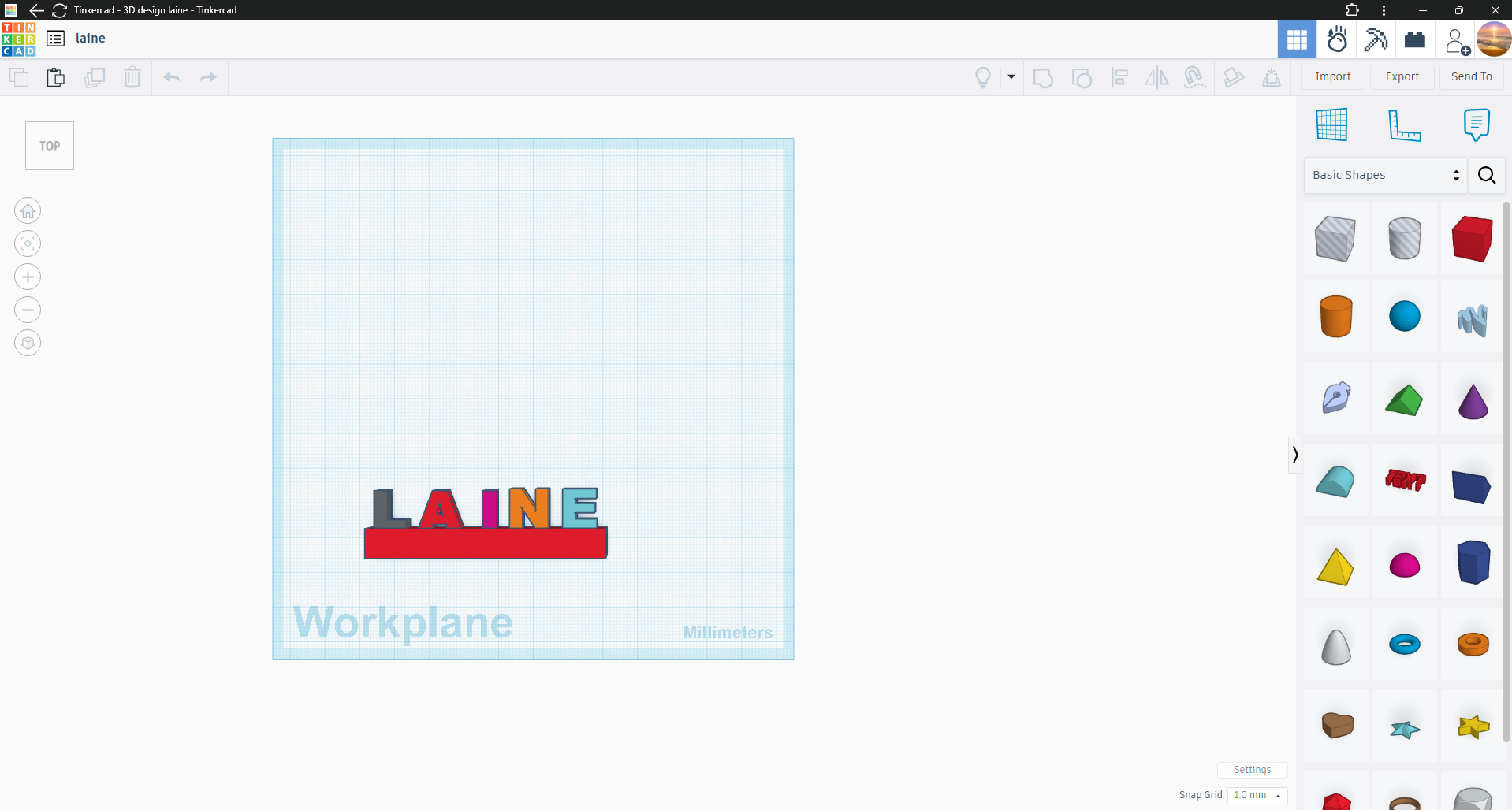Click the Fit all in view icon

pos(28,243)
